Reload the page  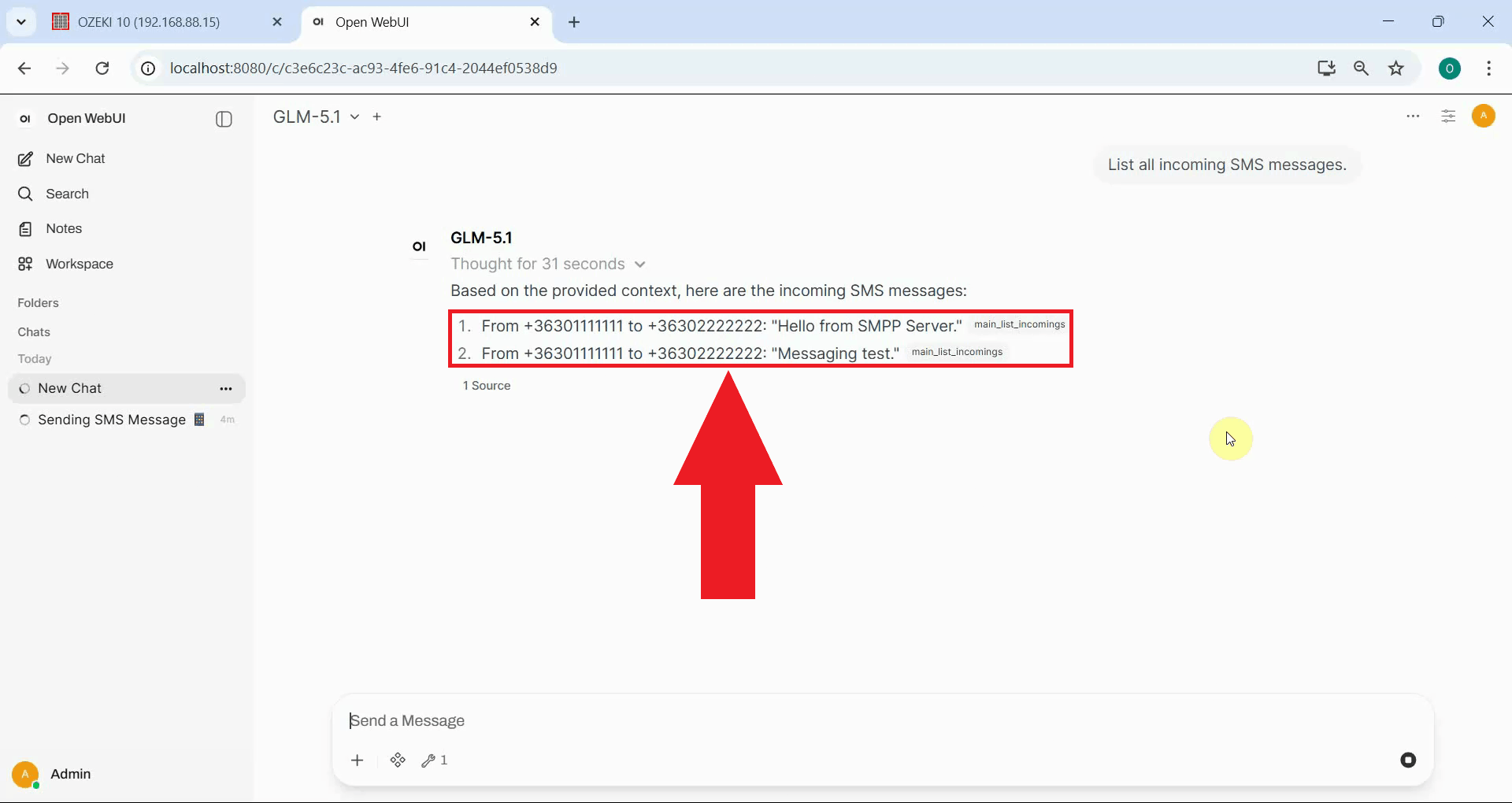pos(102,68)
